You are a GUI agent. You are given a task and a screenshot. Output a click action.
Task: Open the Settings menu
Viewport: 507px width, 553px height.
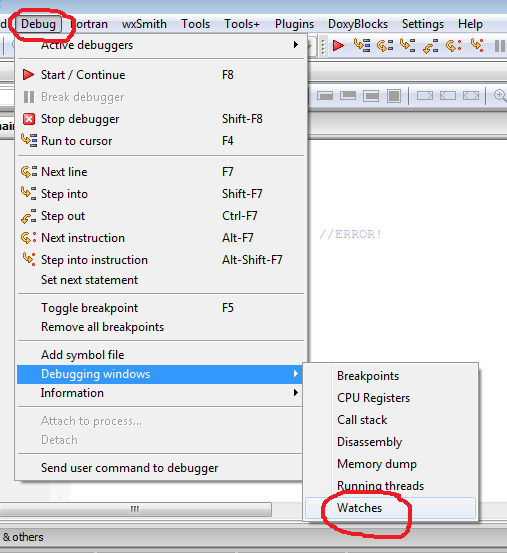423,24
